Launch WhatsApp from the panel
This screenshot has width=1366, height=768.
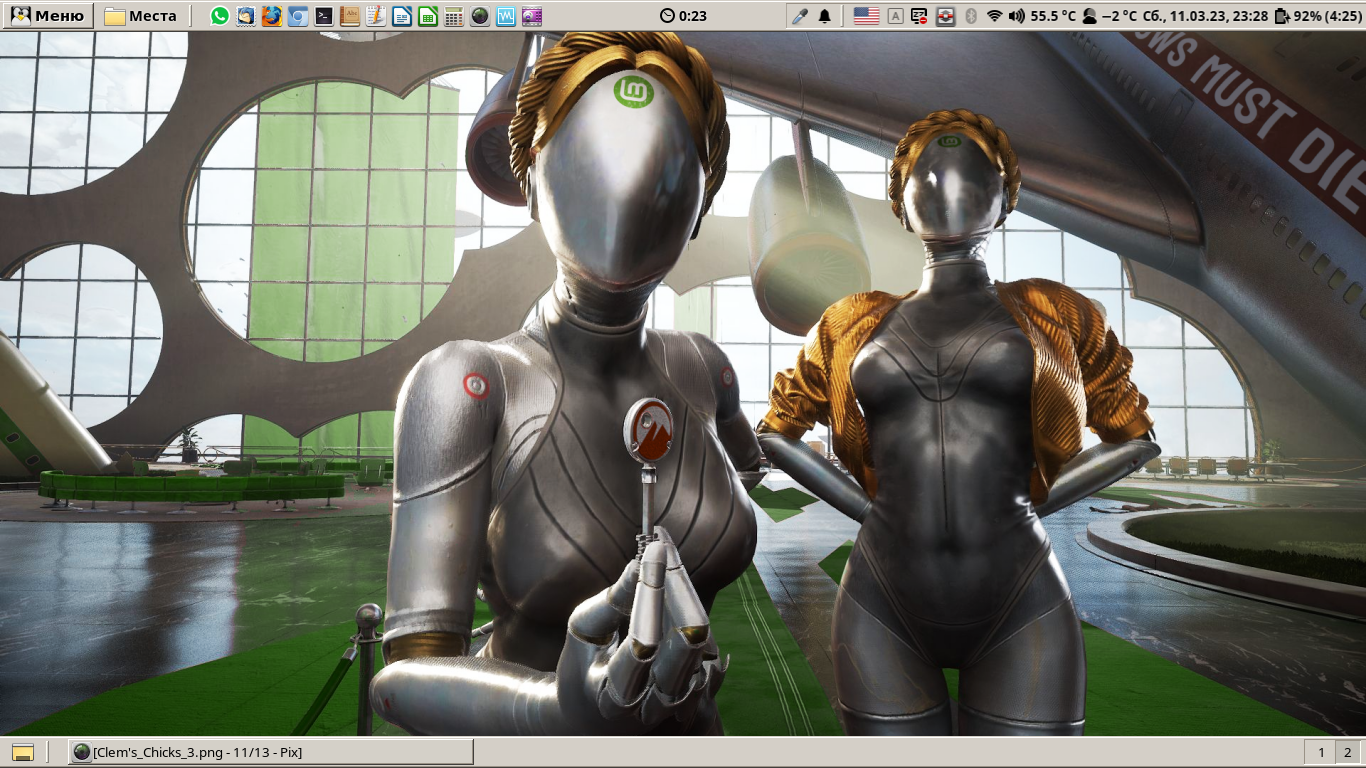pos(220,16)
